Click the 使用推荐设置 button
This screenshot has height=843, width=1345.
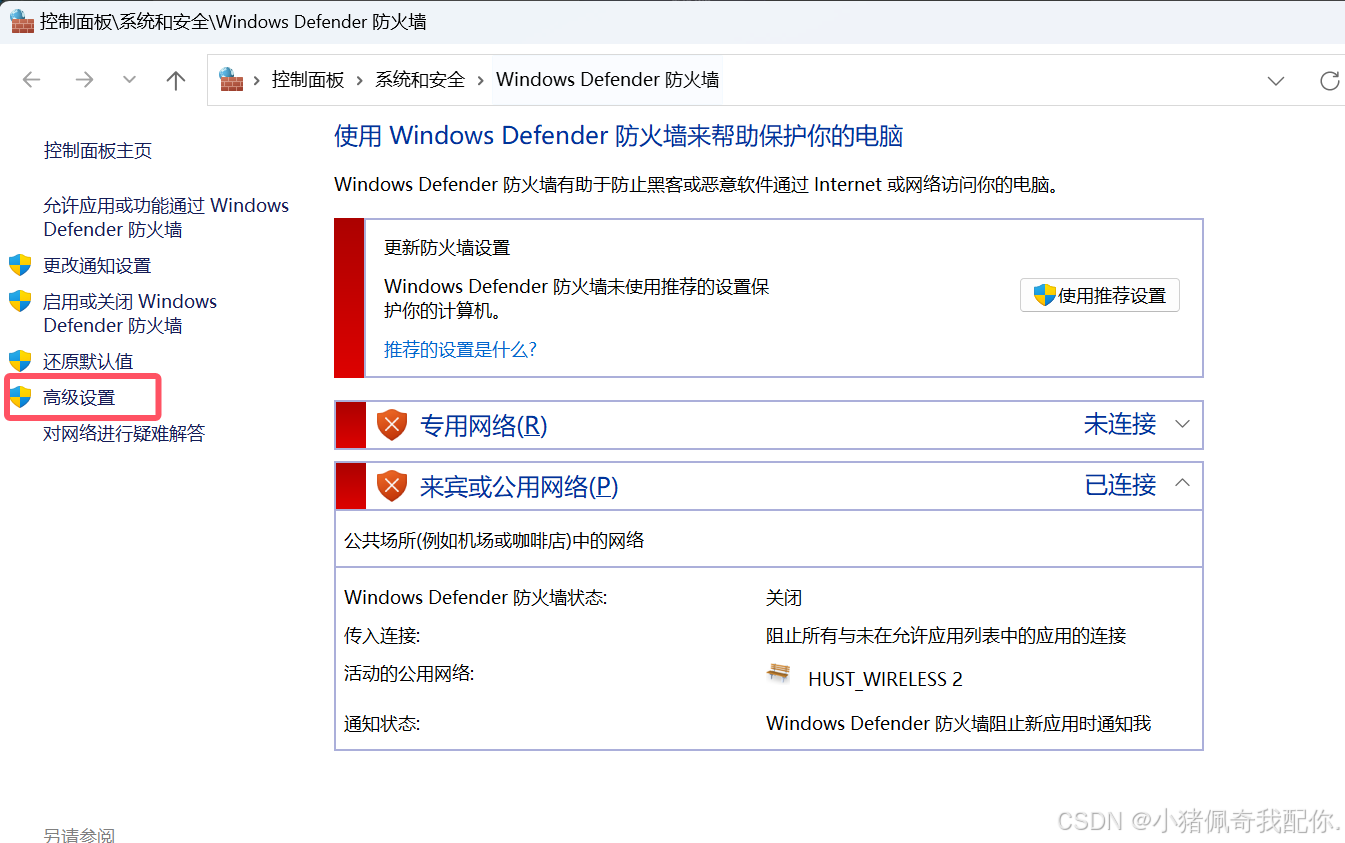click(x=1100, y=294)
